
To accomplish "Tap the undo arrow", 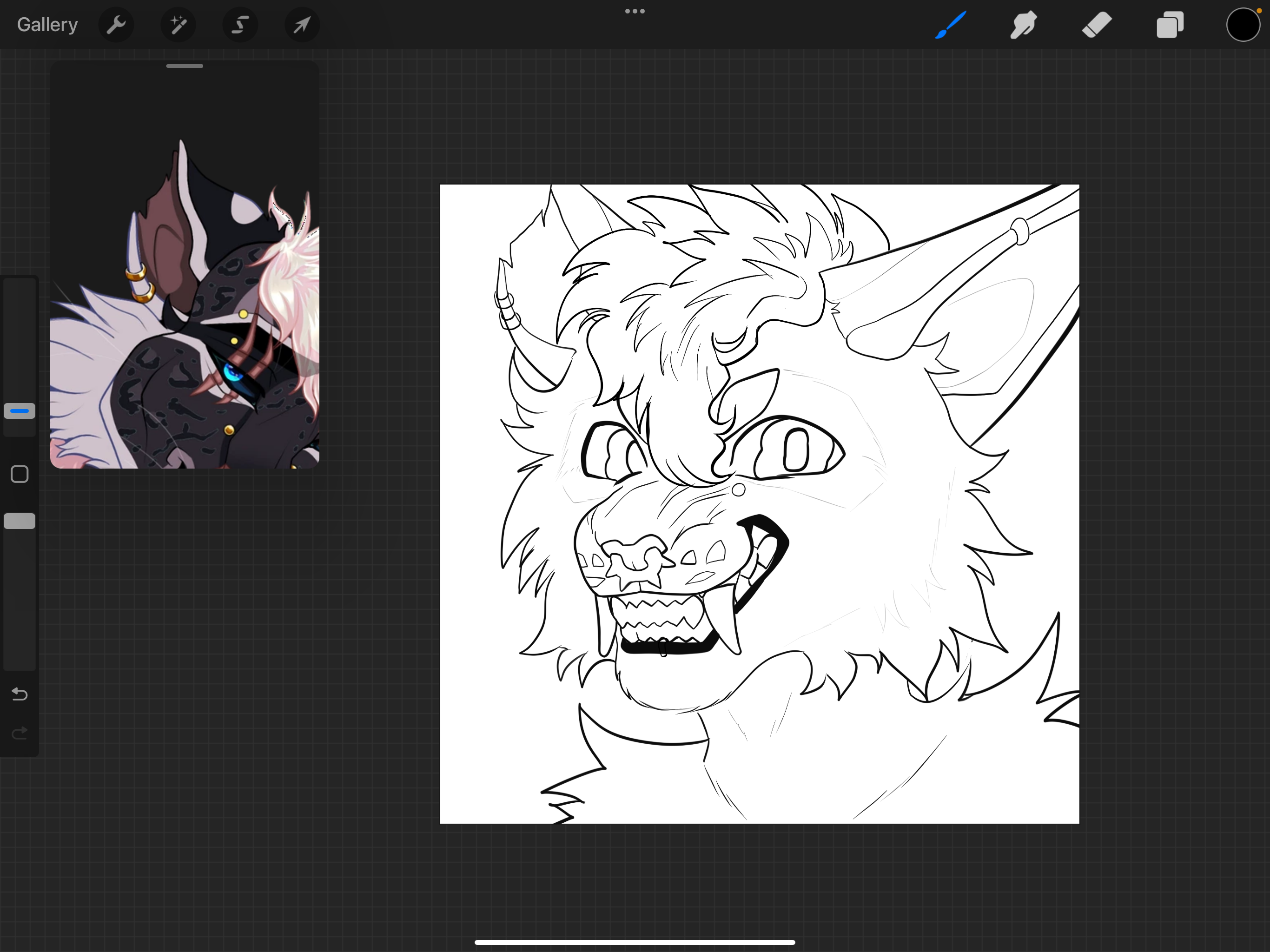I will 20,694.
